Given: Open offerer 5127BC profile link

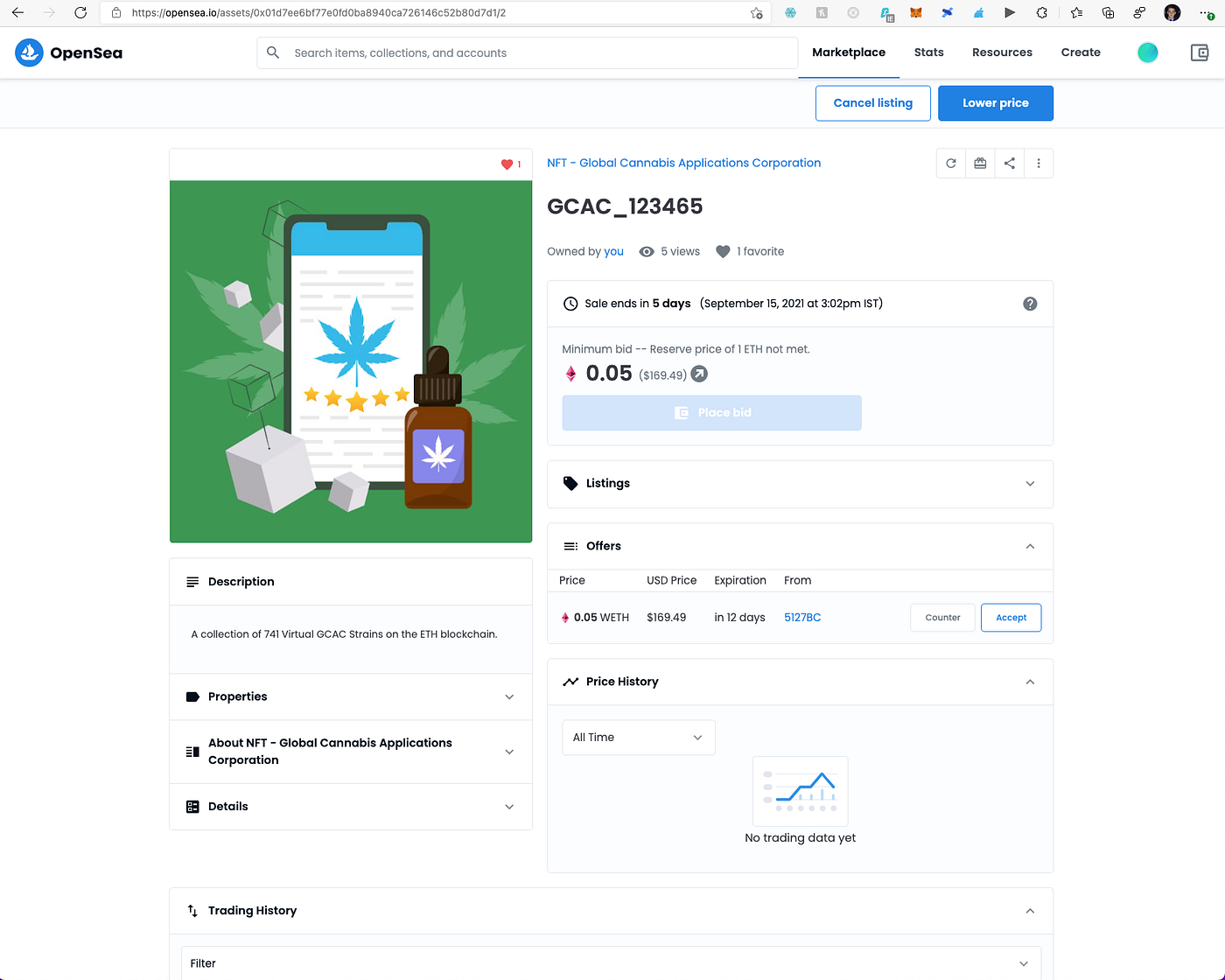Looking at the screenshot, I should (802, 618).
